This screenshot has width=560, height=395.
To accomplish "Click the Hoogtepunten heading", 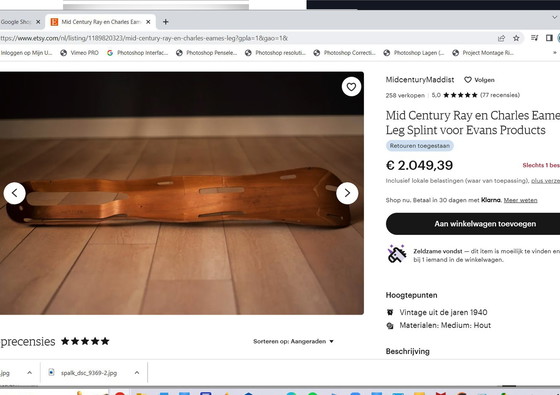I will point(411,295).
